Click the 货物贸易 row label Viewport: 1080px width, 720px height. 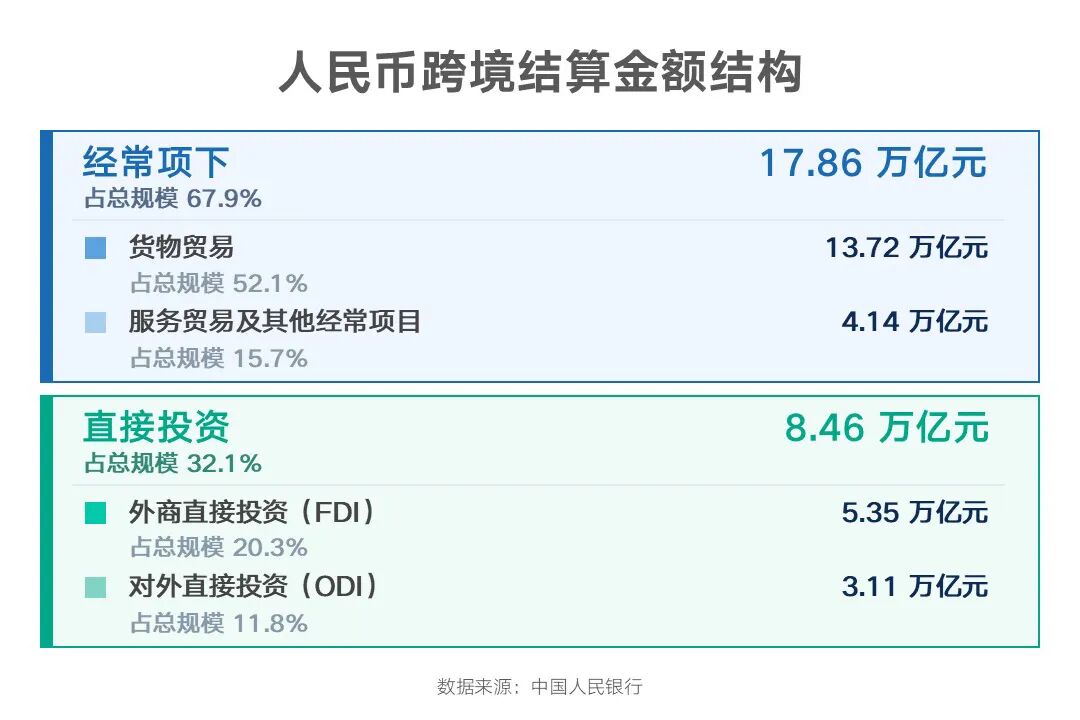pyautogui.click(x=181, y=247)
